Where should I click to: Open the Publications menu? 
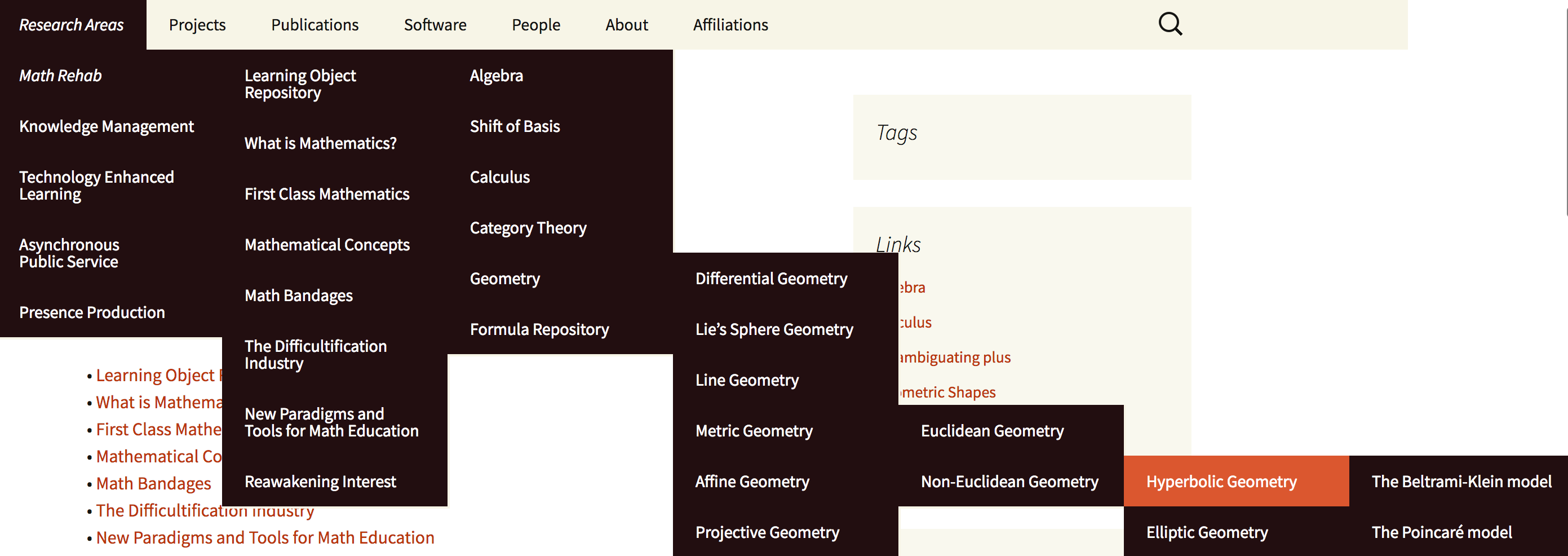[315, 25]
